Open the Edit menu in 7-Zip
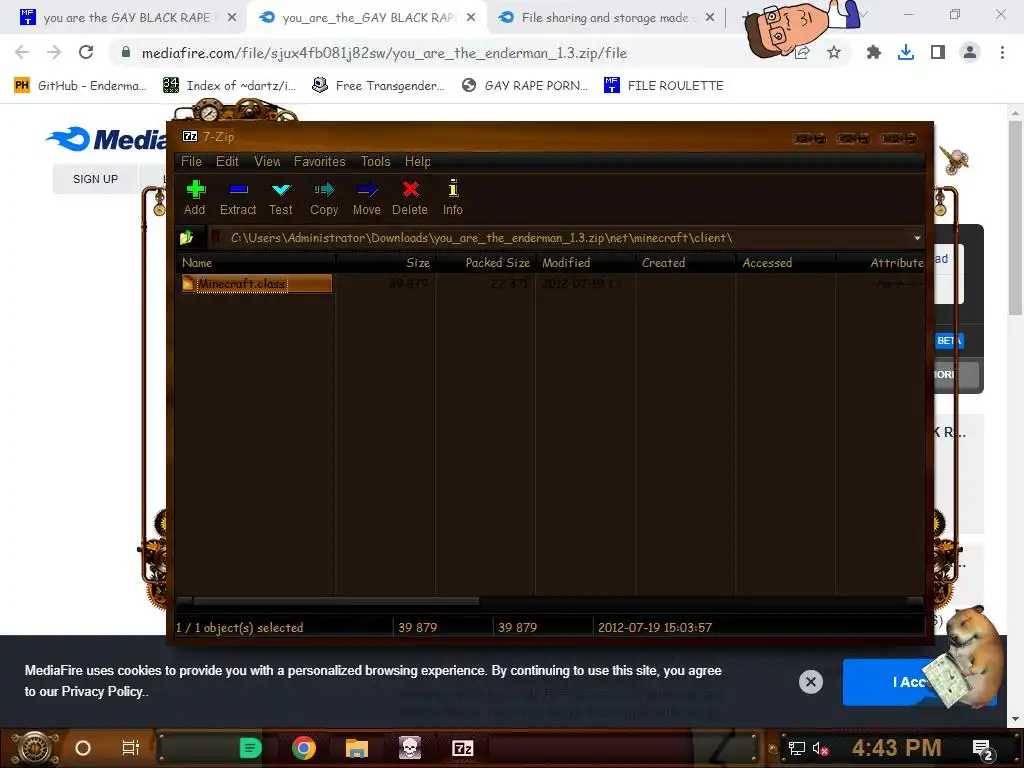The height and width of the screenshot is (768, 1024). pyautogui.click(x=227, y=161)
